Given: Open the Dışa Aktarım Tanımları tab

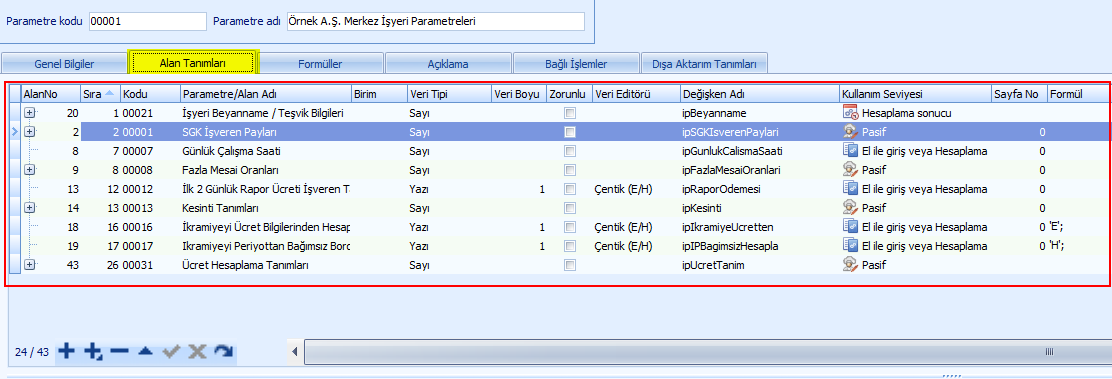Looking at the screenshot, I should point(704,63).
